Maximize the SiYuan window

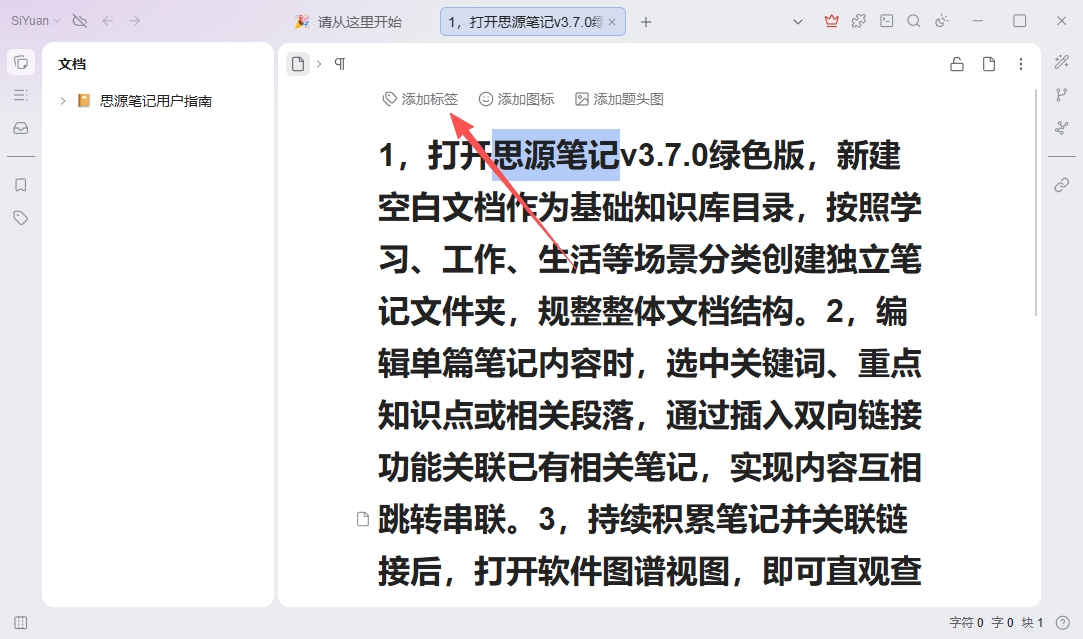(1019, 21)
